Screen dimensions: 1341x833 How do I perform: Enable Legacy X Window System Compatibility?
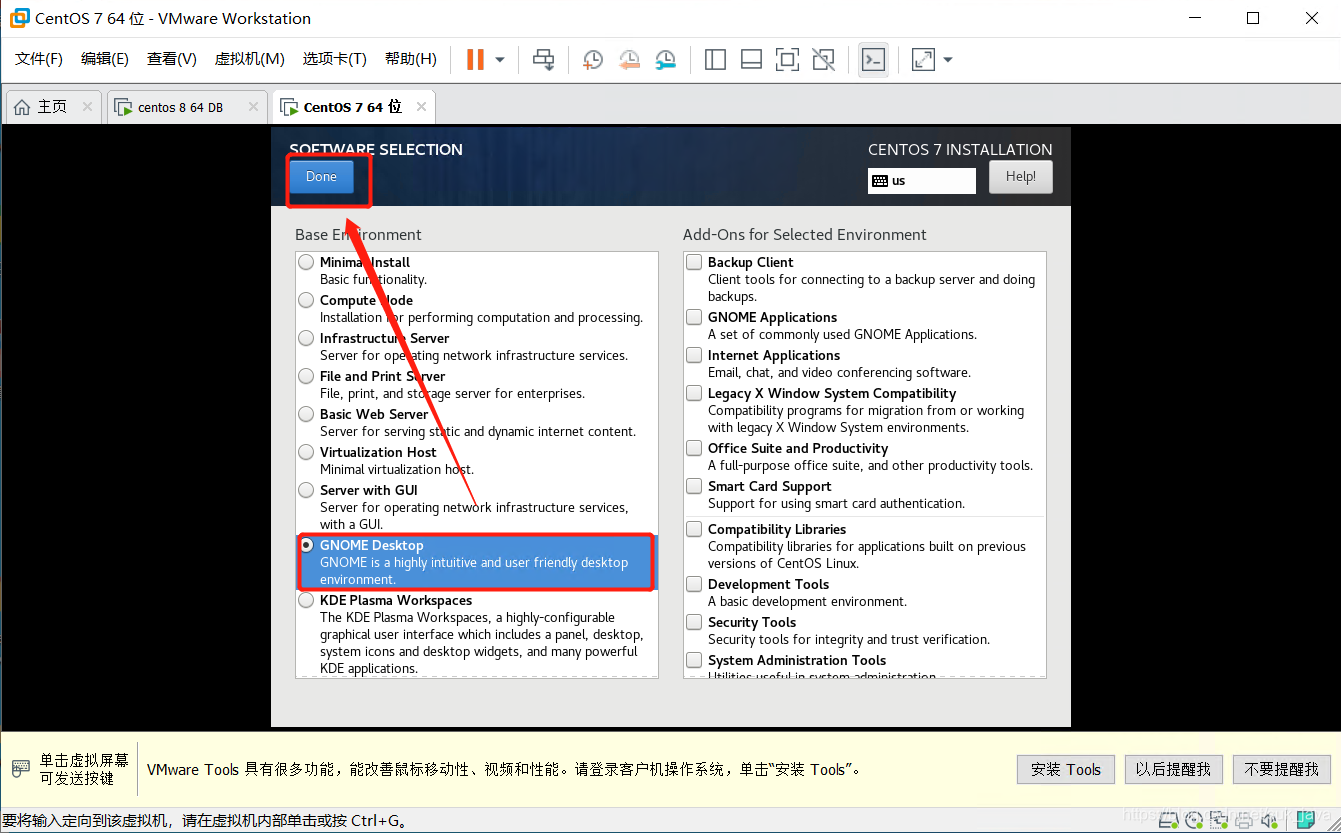(x=694, y=393)
